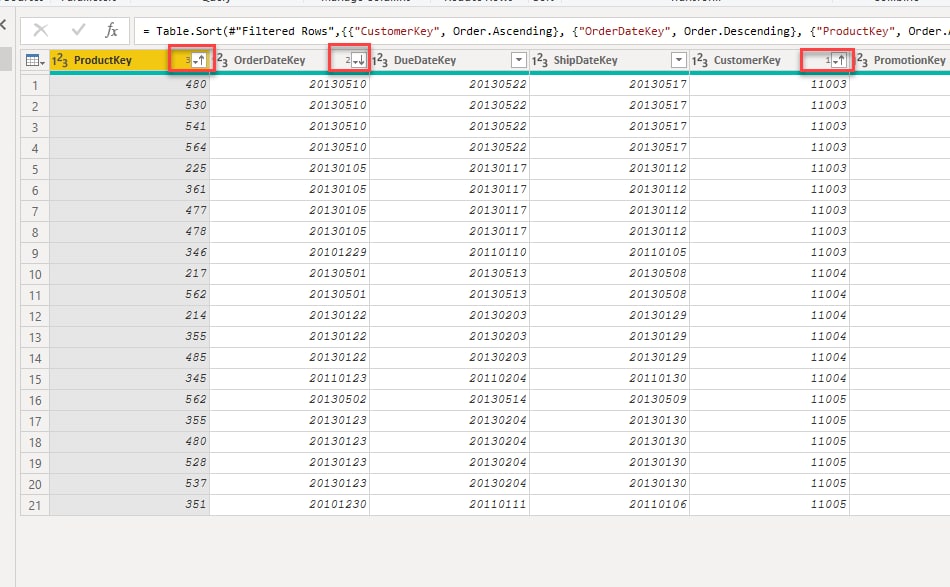Select row number 1
The height and width of the screenshot is (587, 950).
35,85
